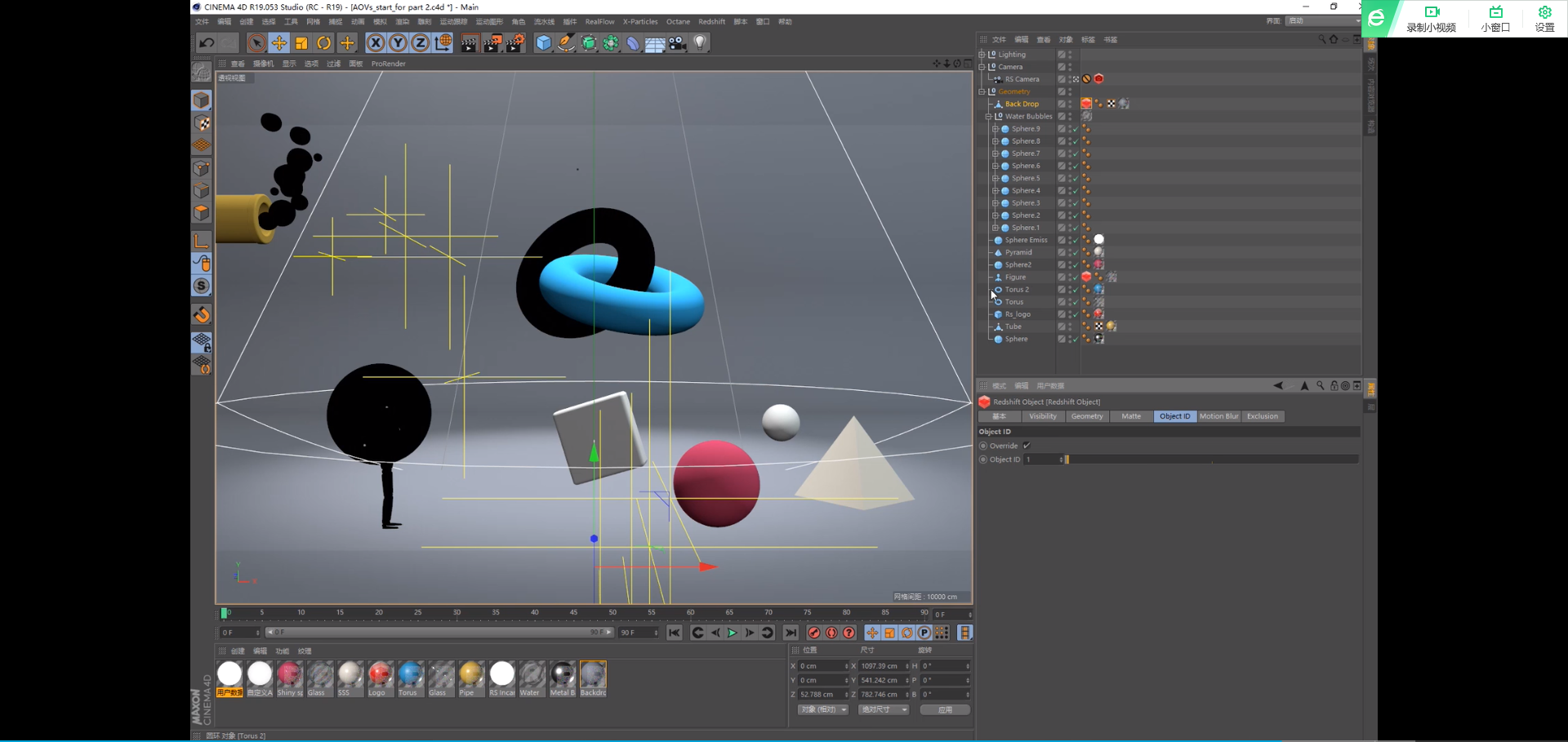Click the Floor environment object icon
This screenshot has height=742, width=1568.
click(655, 43)
